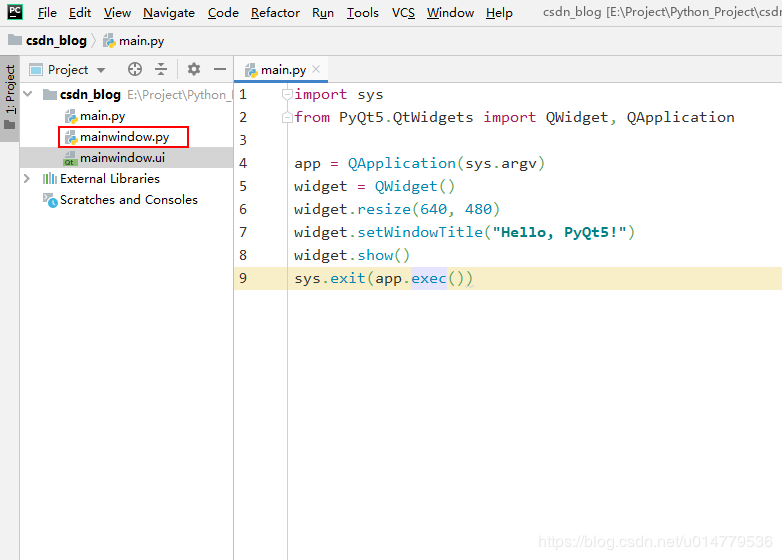This screenshot has width=782, height=560.
Task: Select the main.py editor tab
Action: 283,70
